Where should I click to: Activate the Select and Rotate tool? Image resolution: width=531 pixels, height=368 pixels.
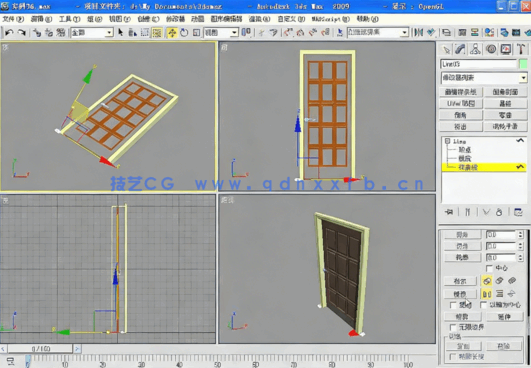184,33
